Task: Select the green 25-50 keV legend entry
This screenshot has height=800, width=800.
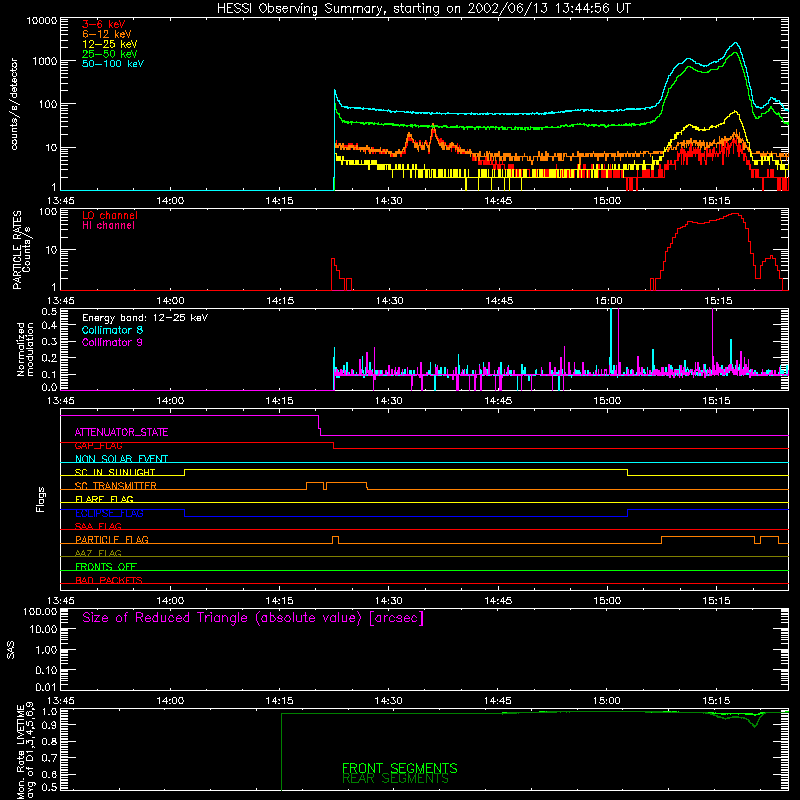Action: (110, 54)
